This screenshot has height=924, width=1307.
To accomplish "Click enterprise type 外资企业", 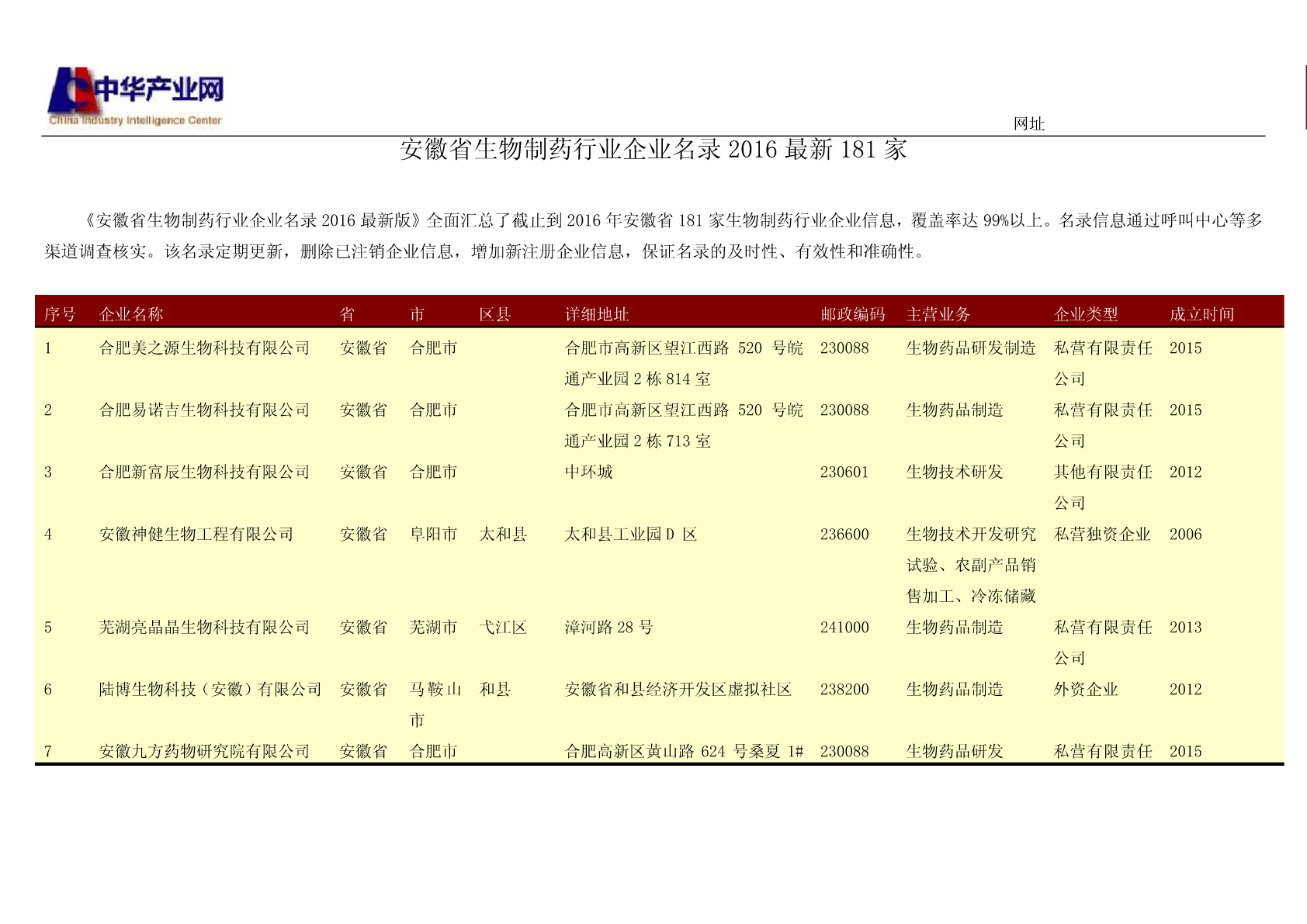I will (x=1086, y=690).
